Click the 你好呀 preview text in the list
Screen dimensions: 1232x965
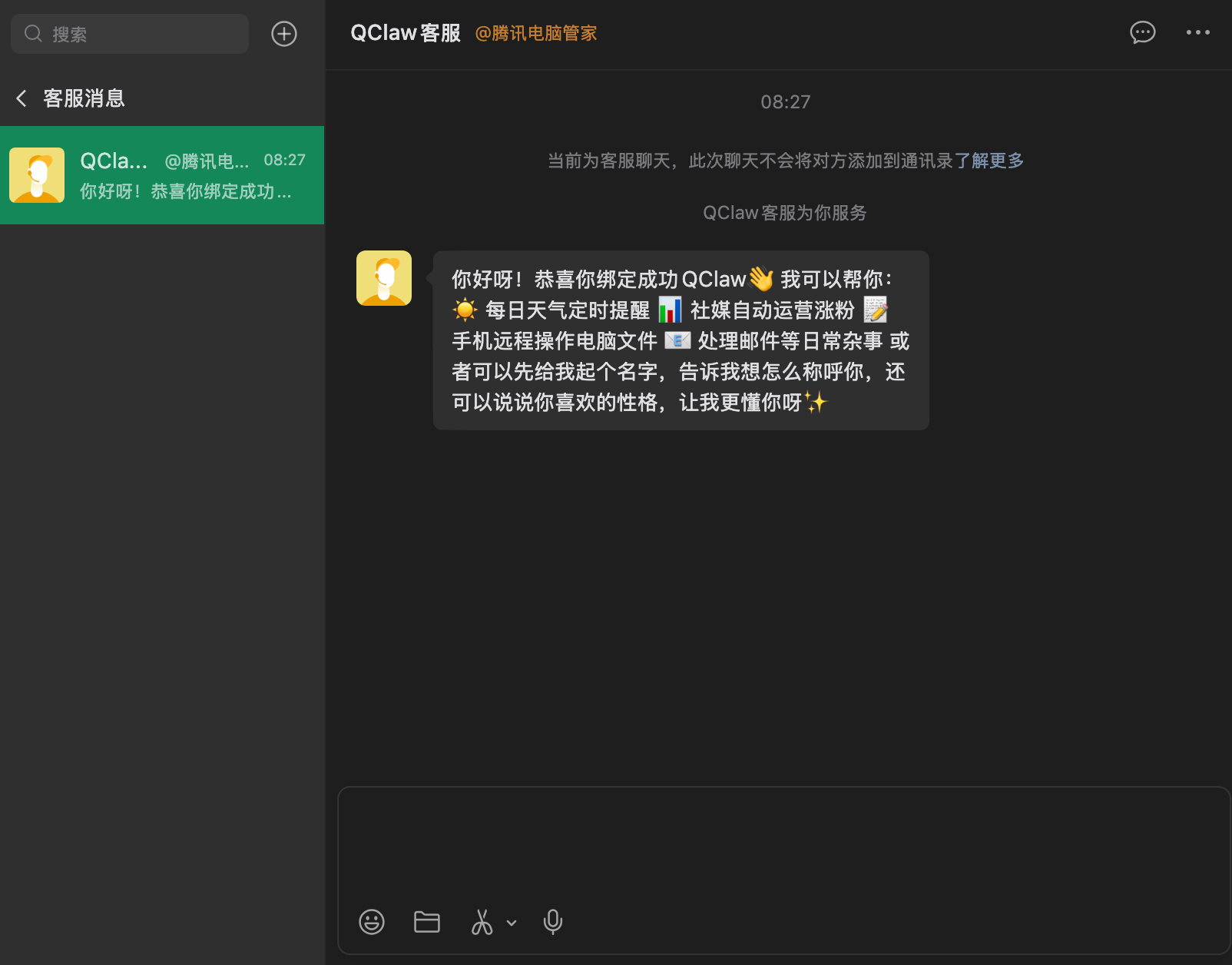click(x=186, y=191)
